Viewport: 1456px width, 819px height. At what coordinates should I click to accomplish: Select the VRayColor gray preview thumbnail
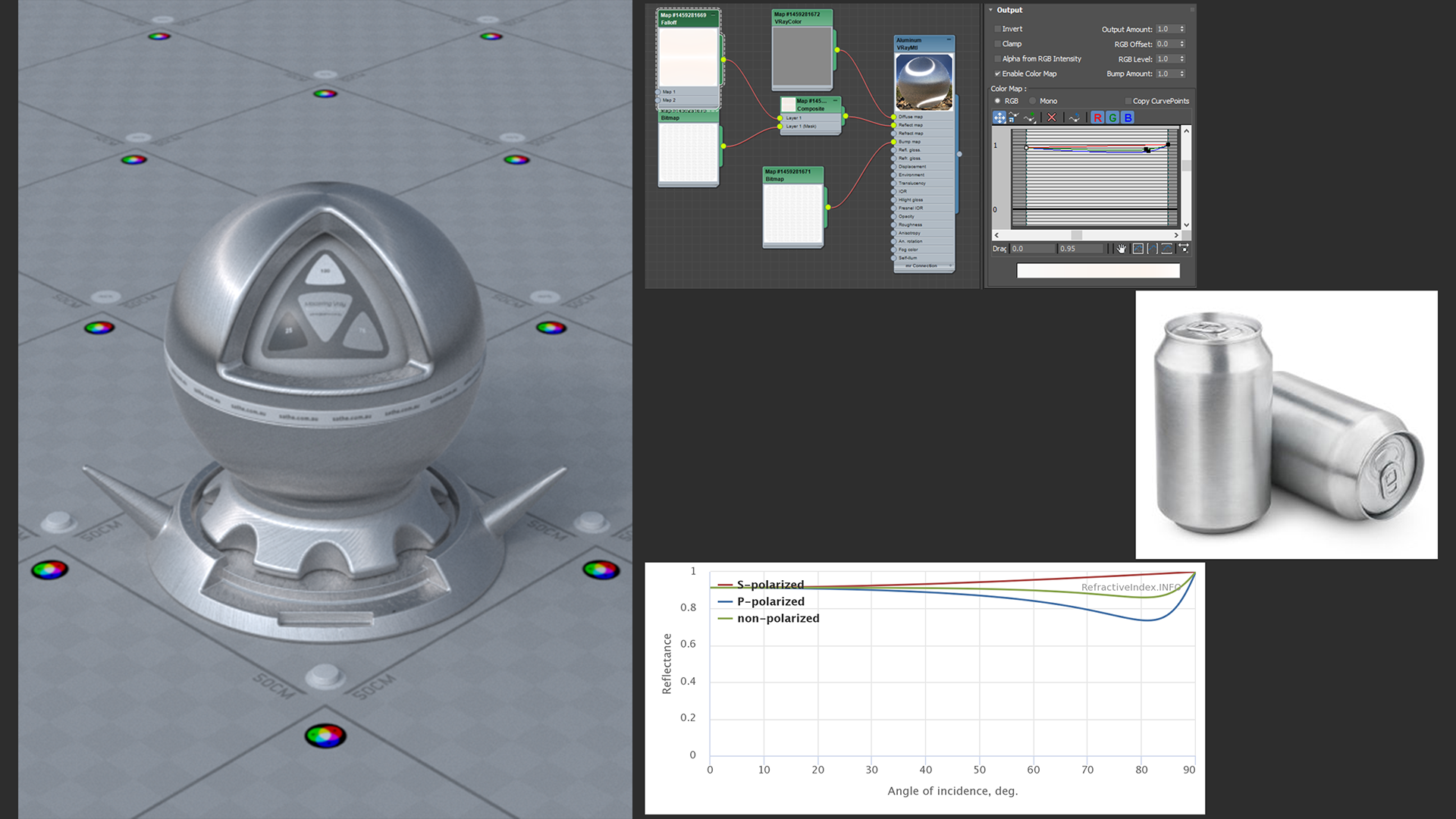click(x=802, y=56)
